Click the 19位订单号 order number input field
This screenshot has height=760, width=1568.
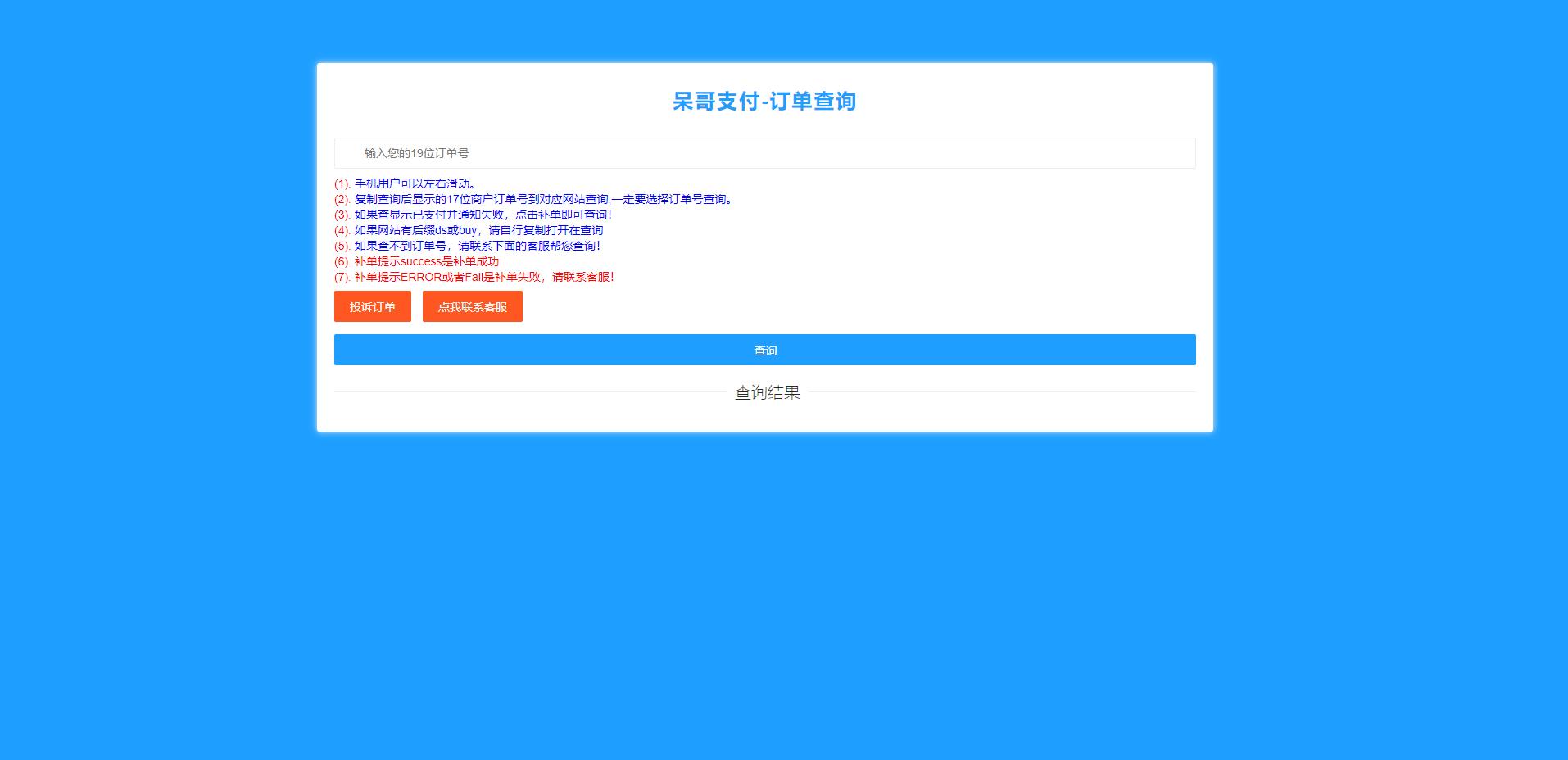coord(764,153)
